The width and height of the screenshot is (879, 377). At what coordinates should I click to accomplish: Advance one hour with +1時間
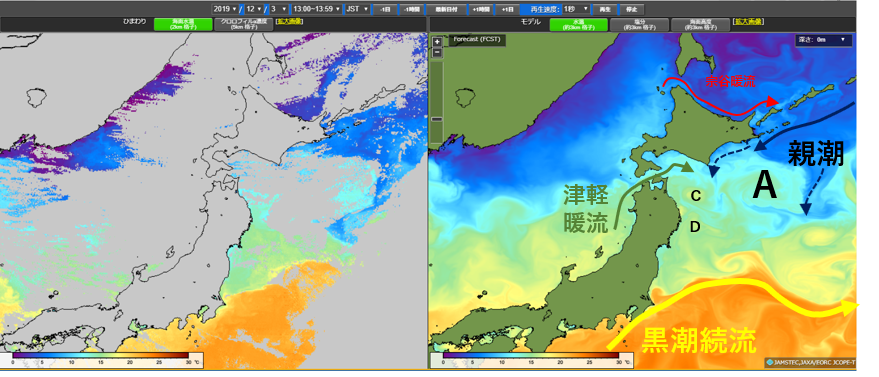[x=480, y=10]
